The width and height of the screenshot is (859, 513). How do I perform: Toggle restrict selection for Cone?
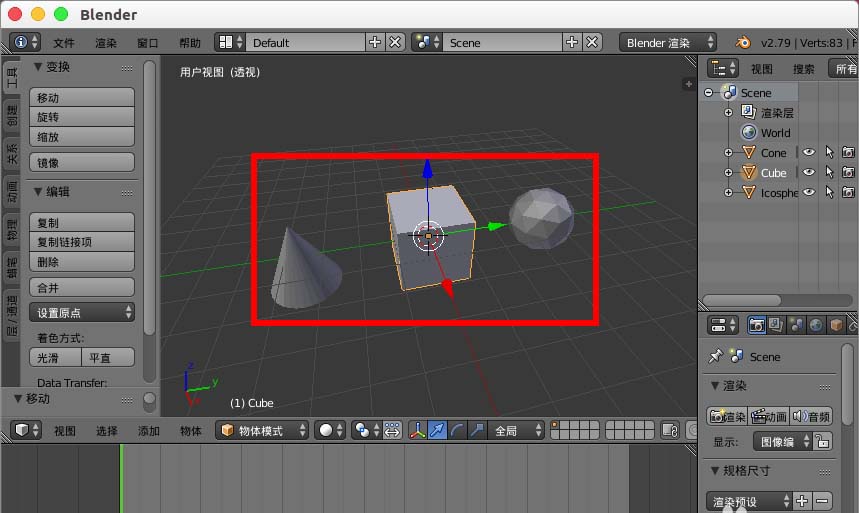coord(829,152)
